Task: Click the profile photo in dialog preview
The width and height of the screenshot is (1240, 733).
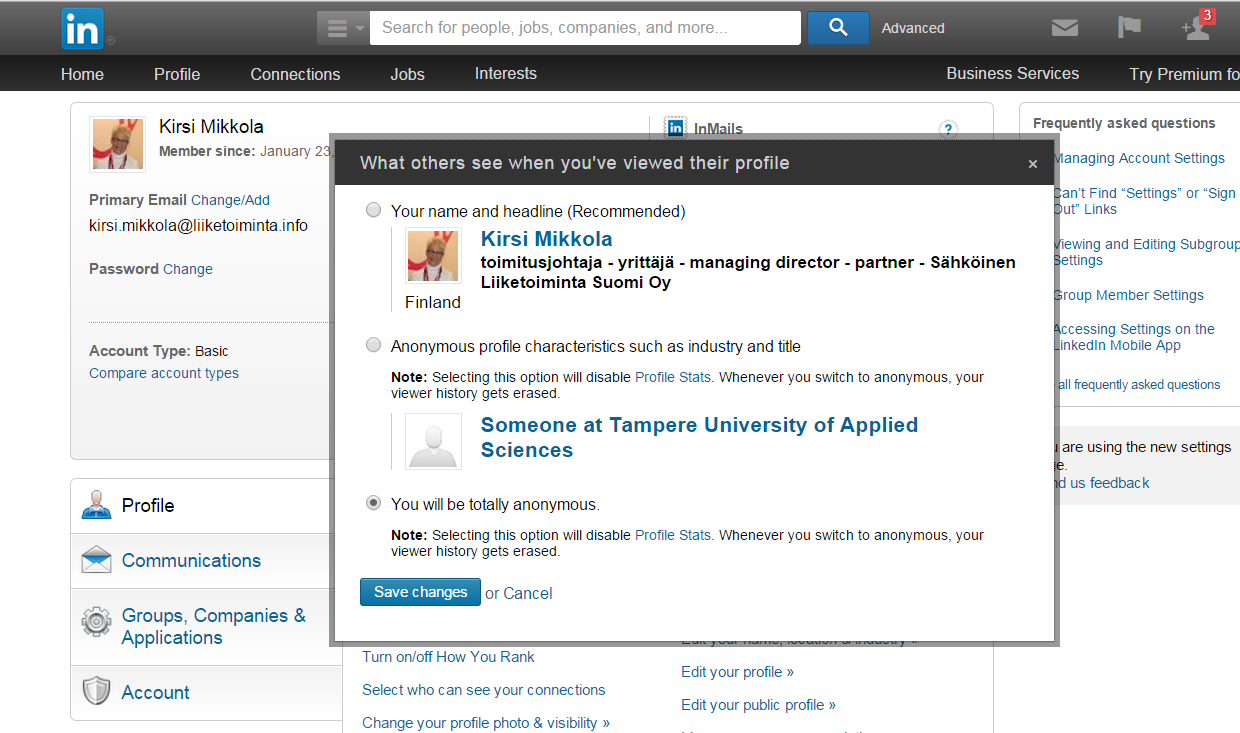Action: click(x=433, y=256)
